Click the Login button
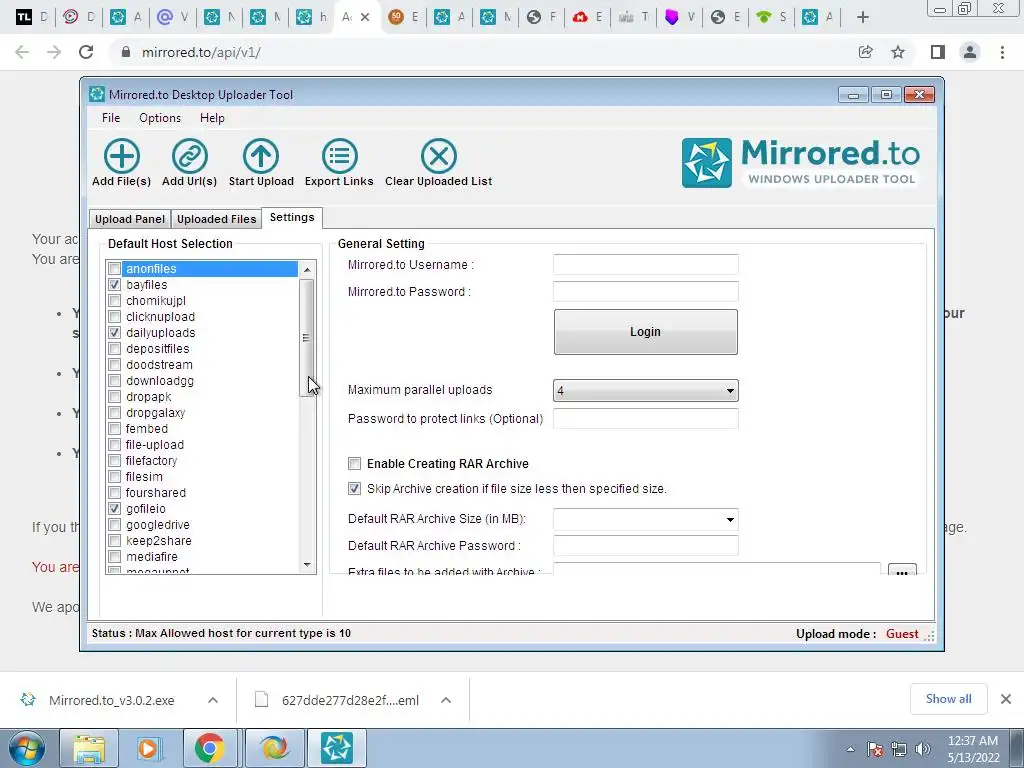This screenshot has height=768, width=1024. click(645, 332)
